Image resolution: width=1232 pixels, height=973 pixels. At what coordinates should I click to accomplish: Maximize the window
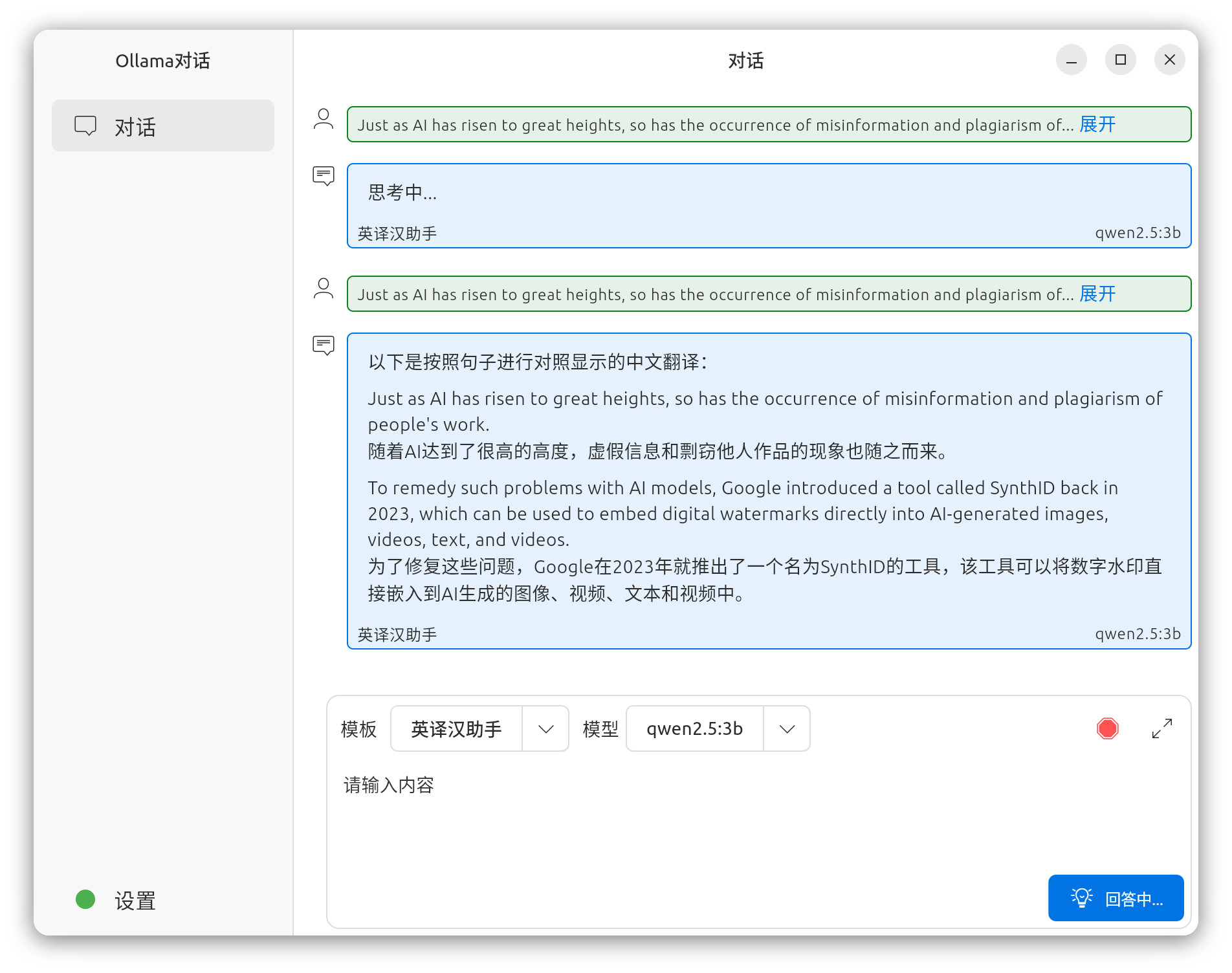pos(1121,60)
